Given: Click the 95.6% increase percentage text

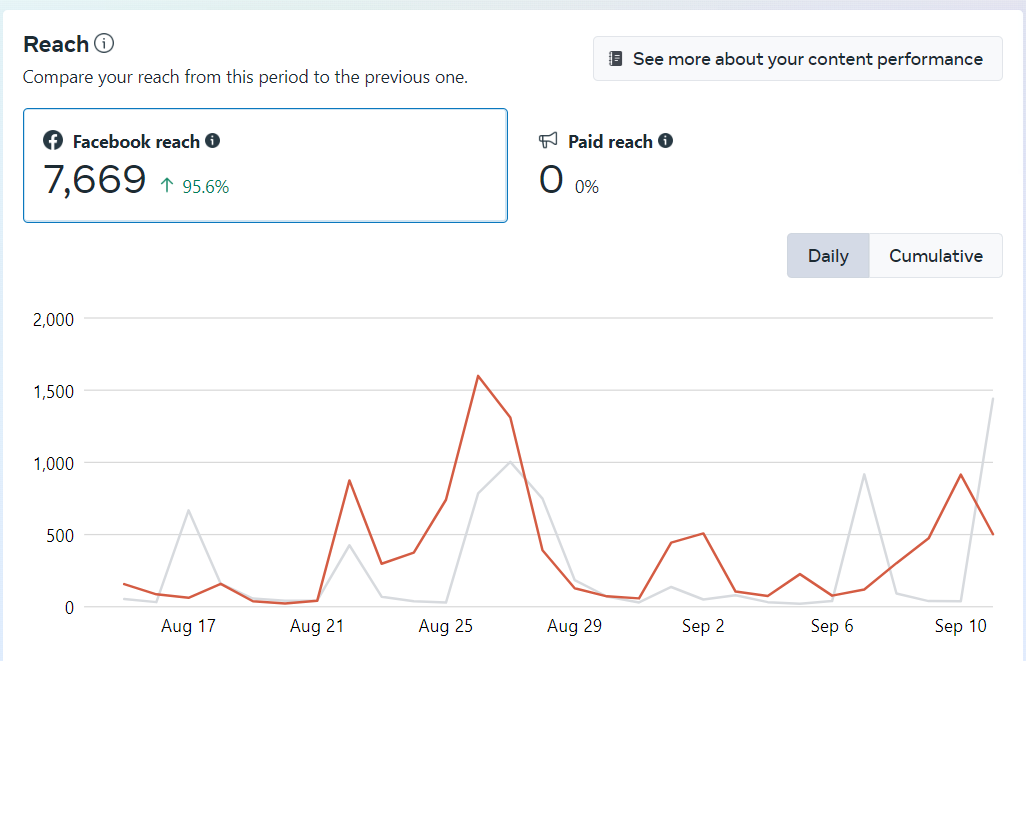Looking at the screenshot, I should (x=205, y=187).
